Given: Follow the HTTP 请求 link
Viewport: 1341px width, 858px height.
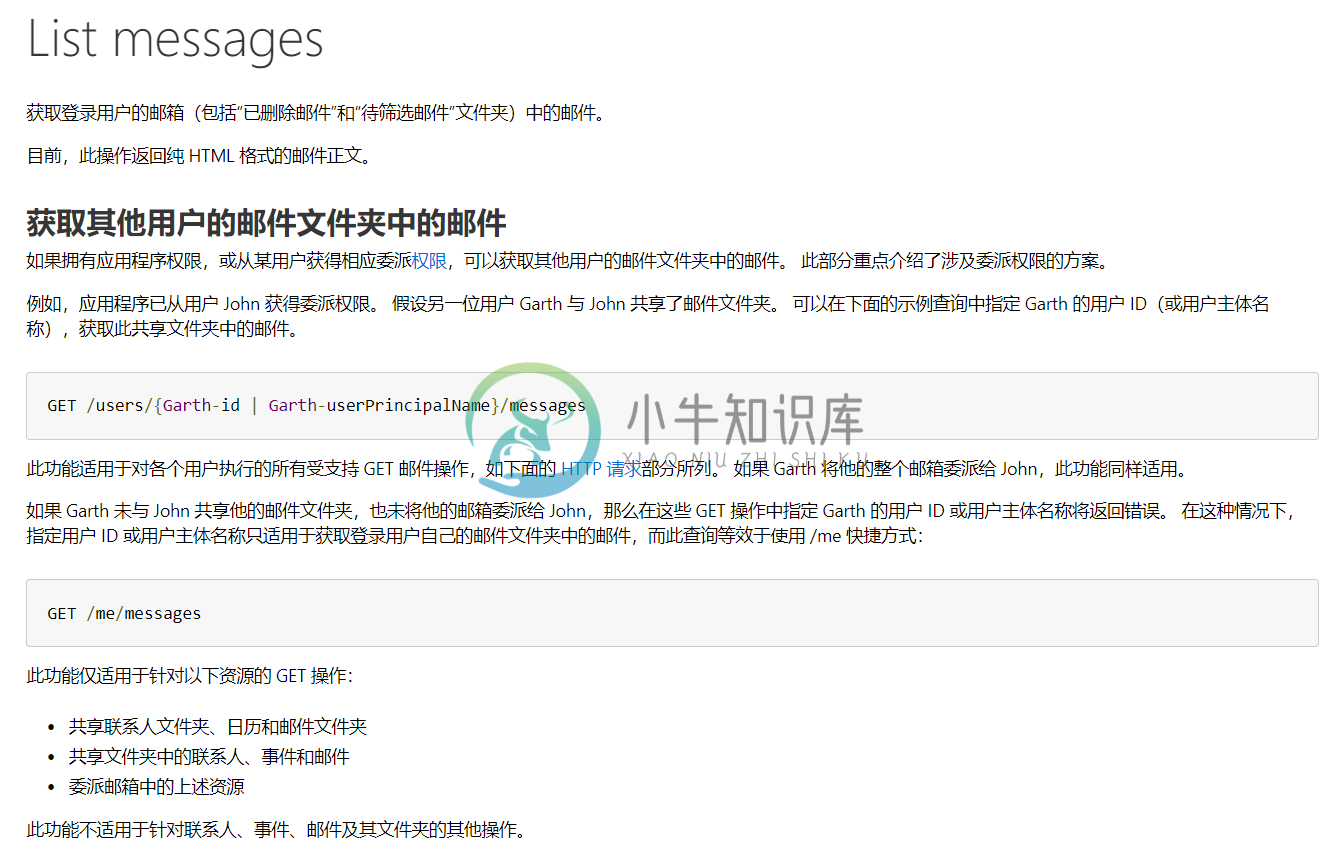Looking at the screenshot, I should 601,468.
